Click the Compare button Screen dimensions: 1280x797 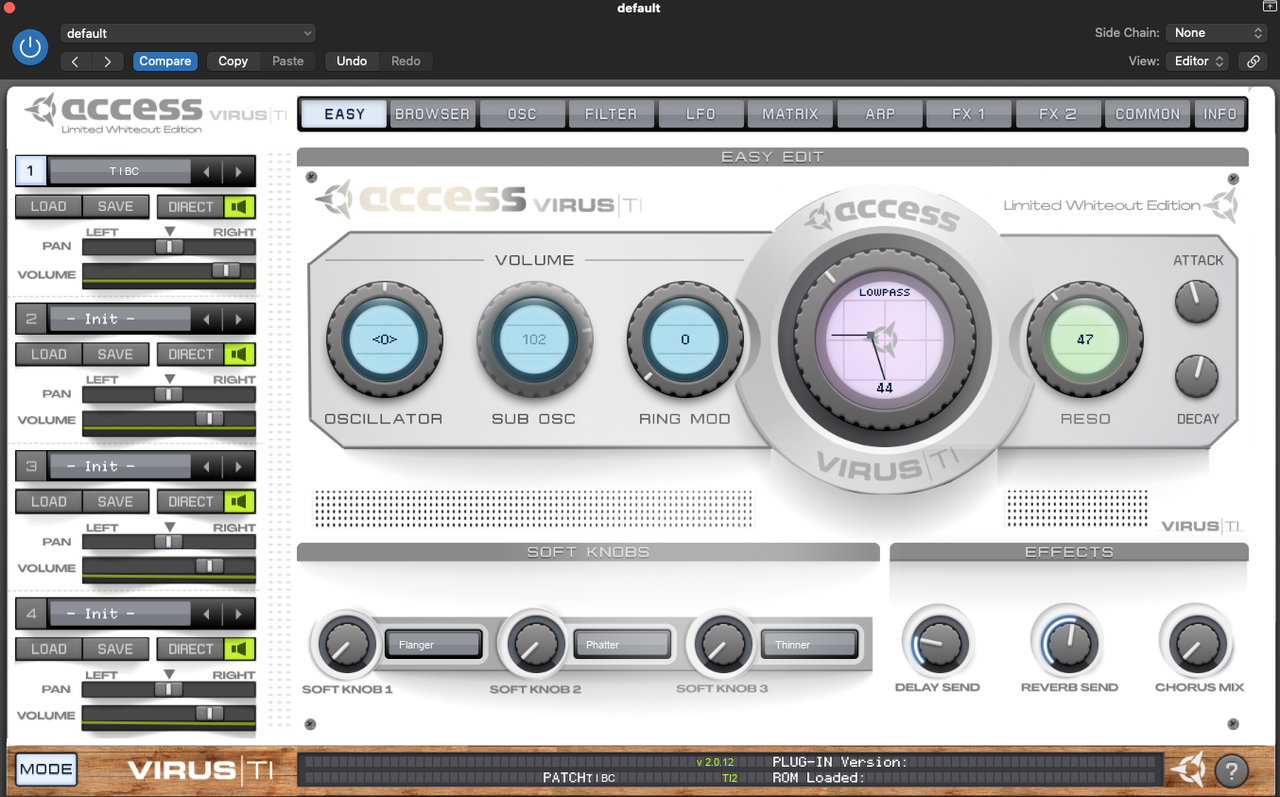click(x=165, y=61)
